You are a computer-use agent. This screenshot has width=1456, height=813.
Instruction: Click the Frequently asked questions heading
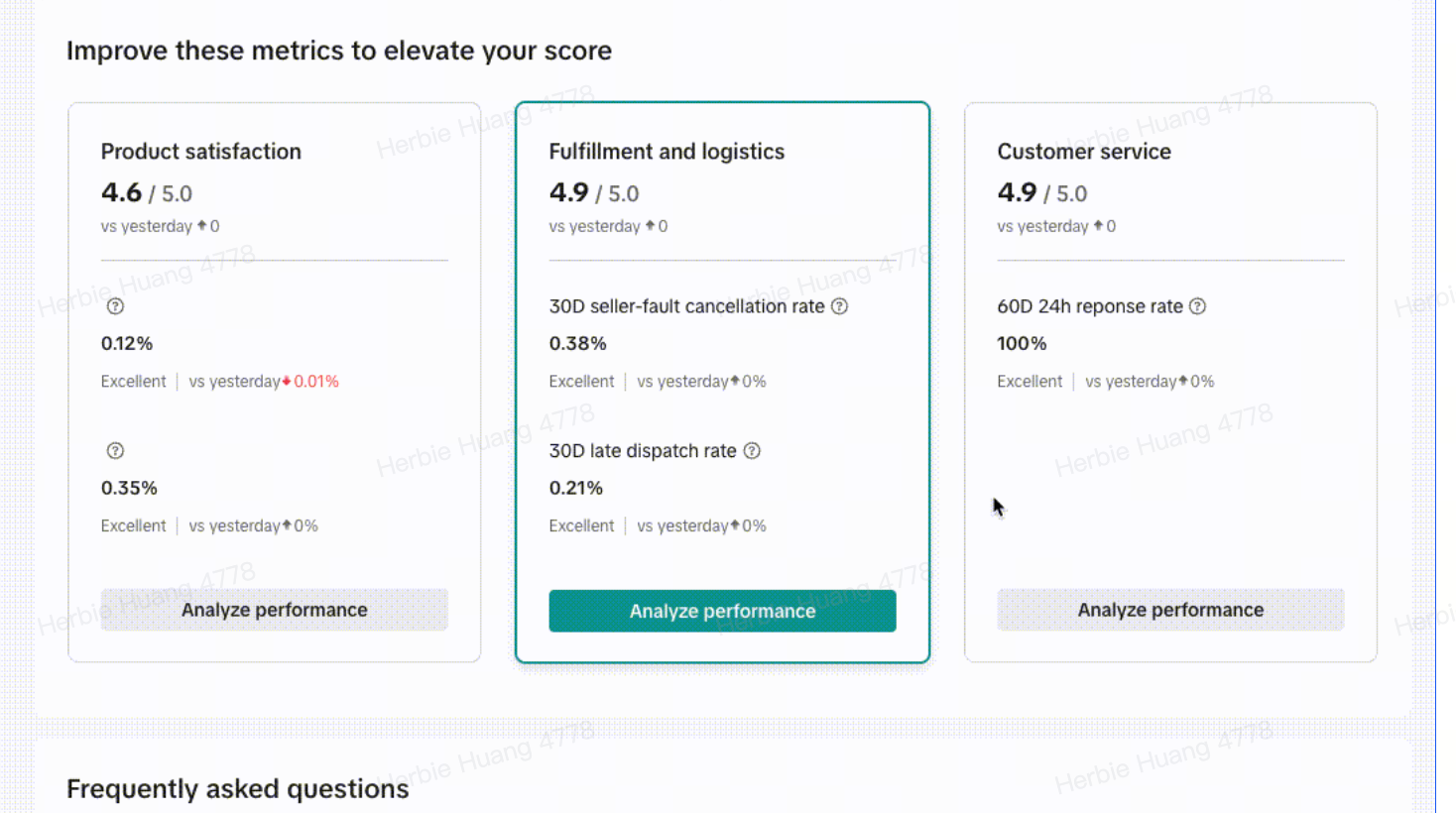pos(237,788)
